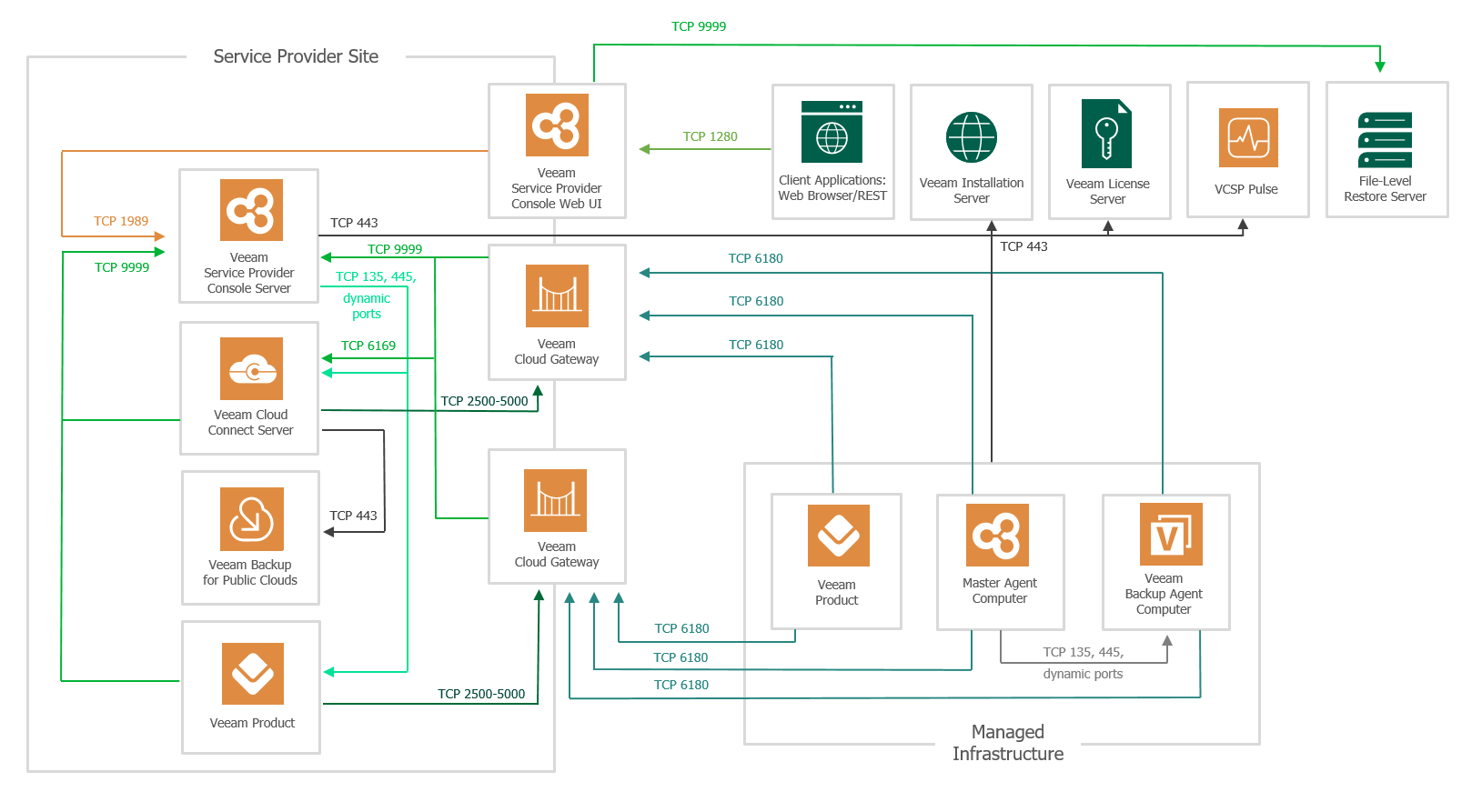Select the gray "dynamic ports" text in Managed Infrastructure
The image size is (1472, 812).
pyautogui.click(x=1083, y=674)
